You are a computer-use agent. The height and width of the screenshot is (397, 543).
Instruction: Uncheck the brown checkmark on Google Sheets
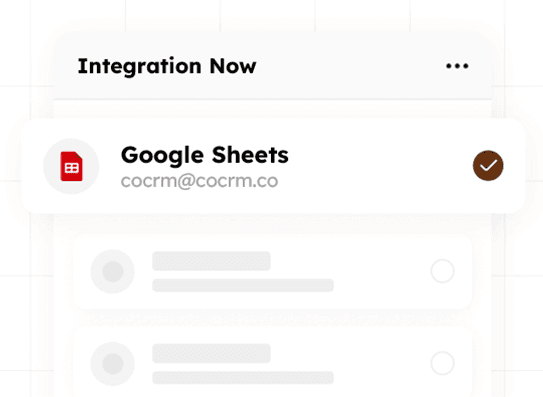click(x=488, y=166)
